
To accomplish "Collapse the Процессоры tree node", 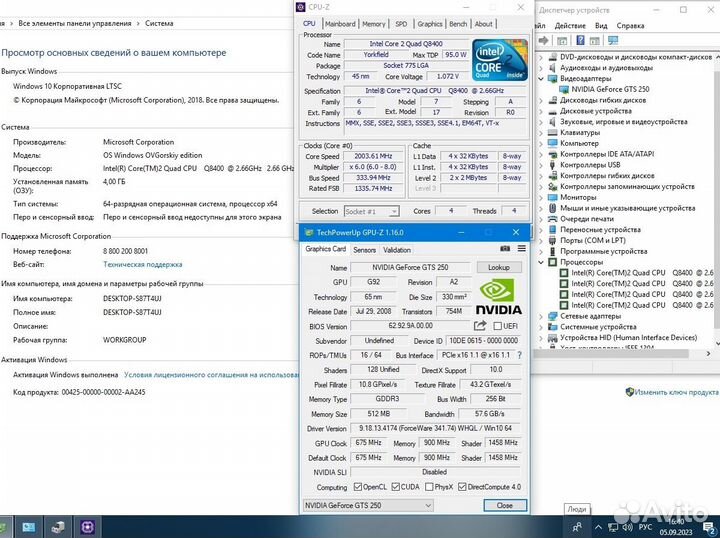I will (541, 262).
